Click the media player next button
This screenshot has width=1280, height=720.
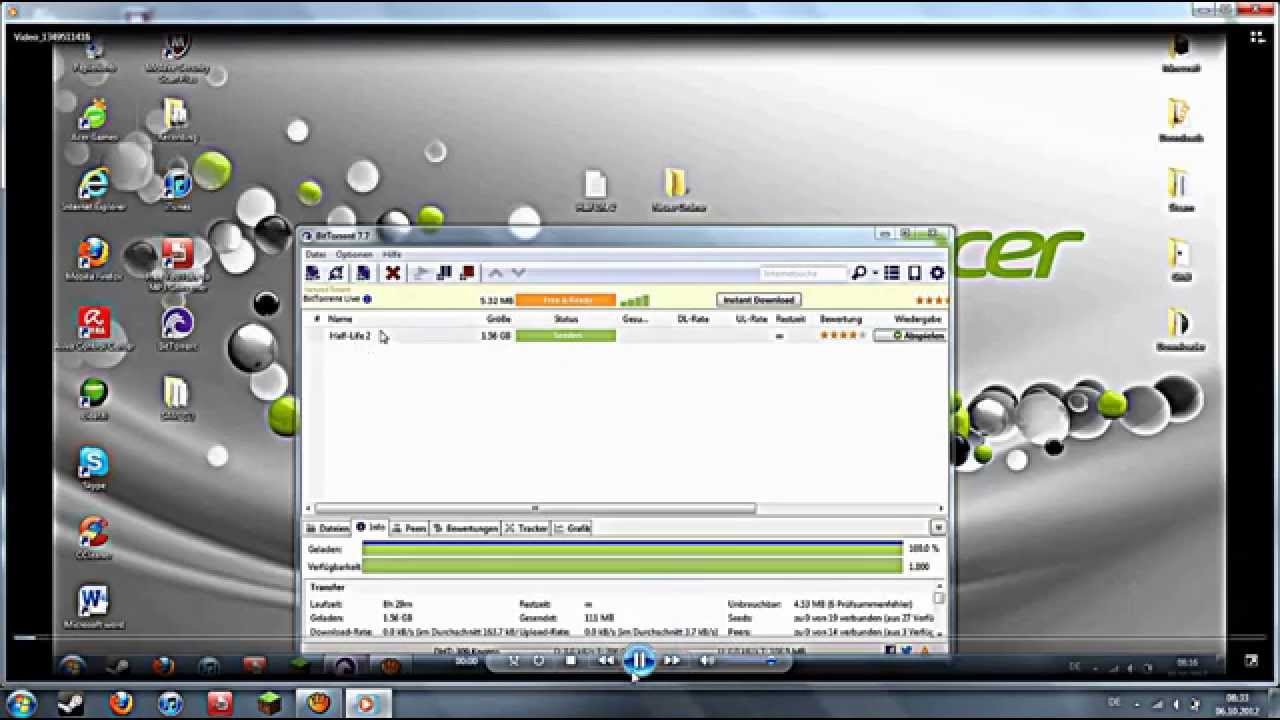click(x=672, y=660)
